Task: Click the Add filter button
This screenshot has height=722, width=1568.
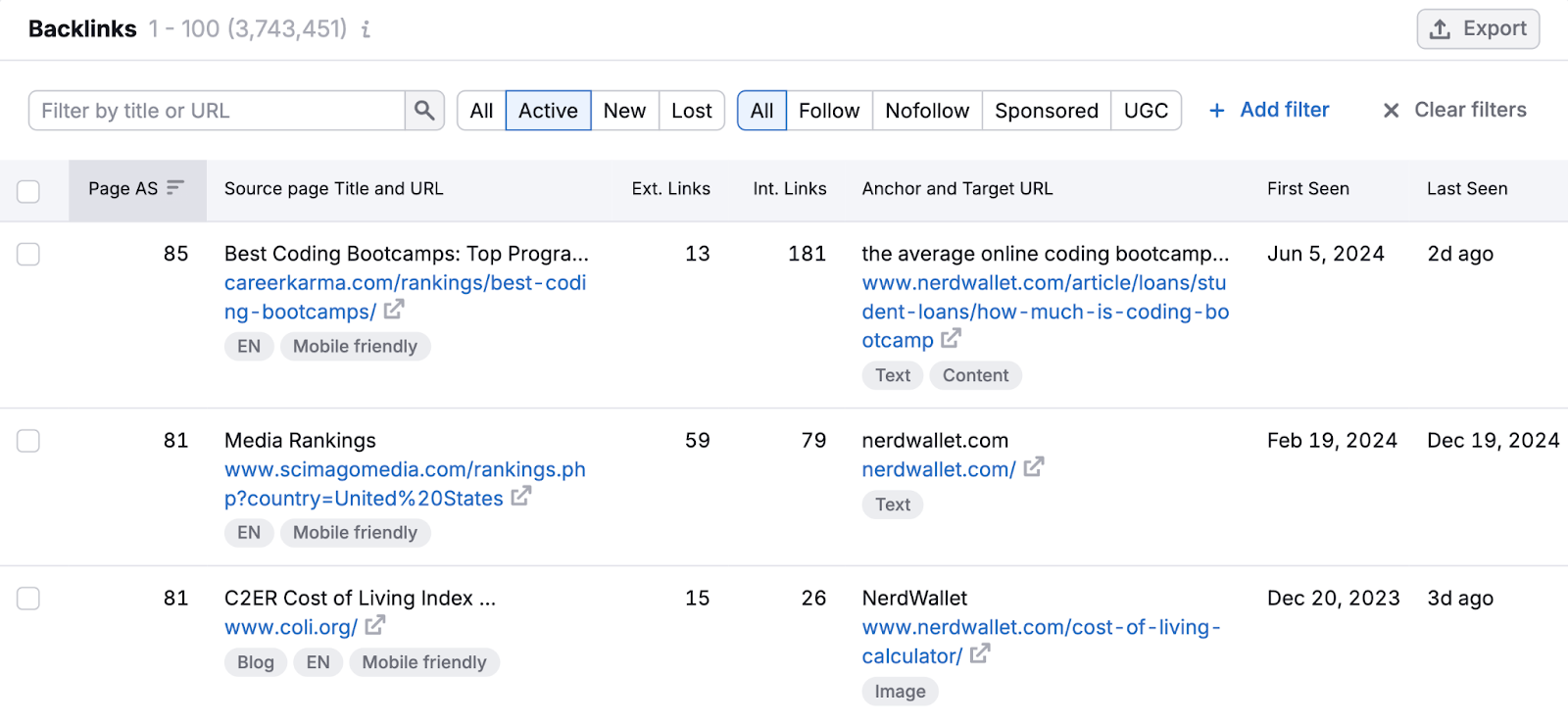Action: pos(1269,110)
